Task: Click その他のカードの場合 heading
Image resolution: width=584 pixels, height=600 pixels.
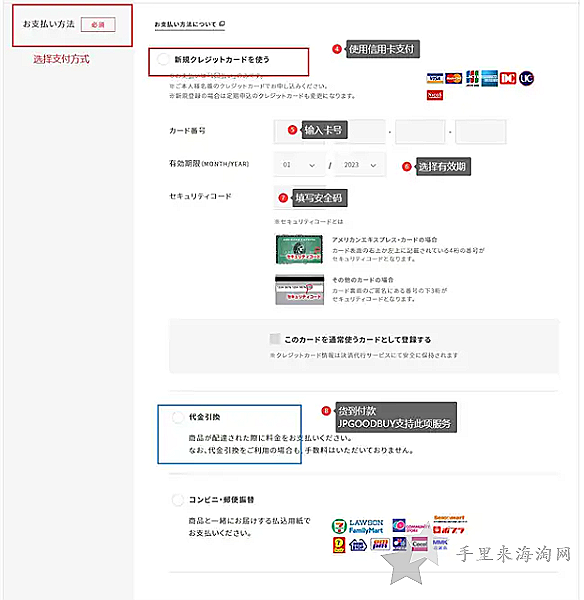Action: pos(363,280)
